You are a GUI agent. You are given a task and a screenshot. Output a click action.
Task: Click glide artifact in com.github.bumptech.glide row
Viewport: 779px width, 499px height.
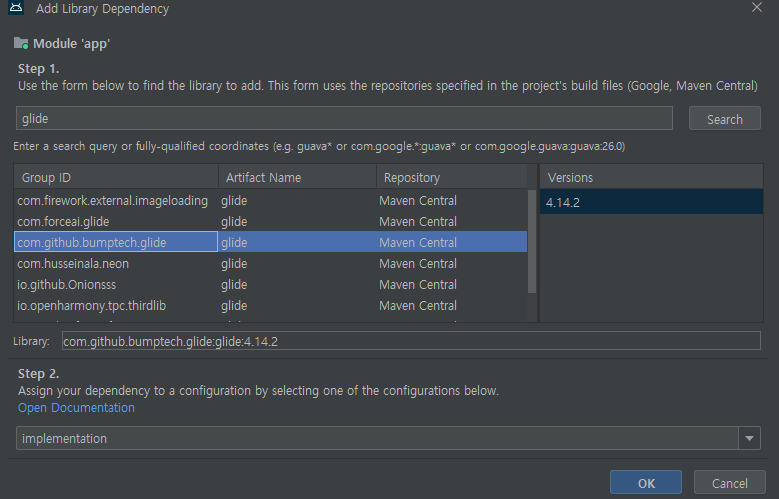click(234, 242)
